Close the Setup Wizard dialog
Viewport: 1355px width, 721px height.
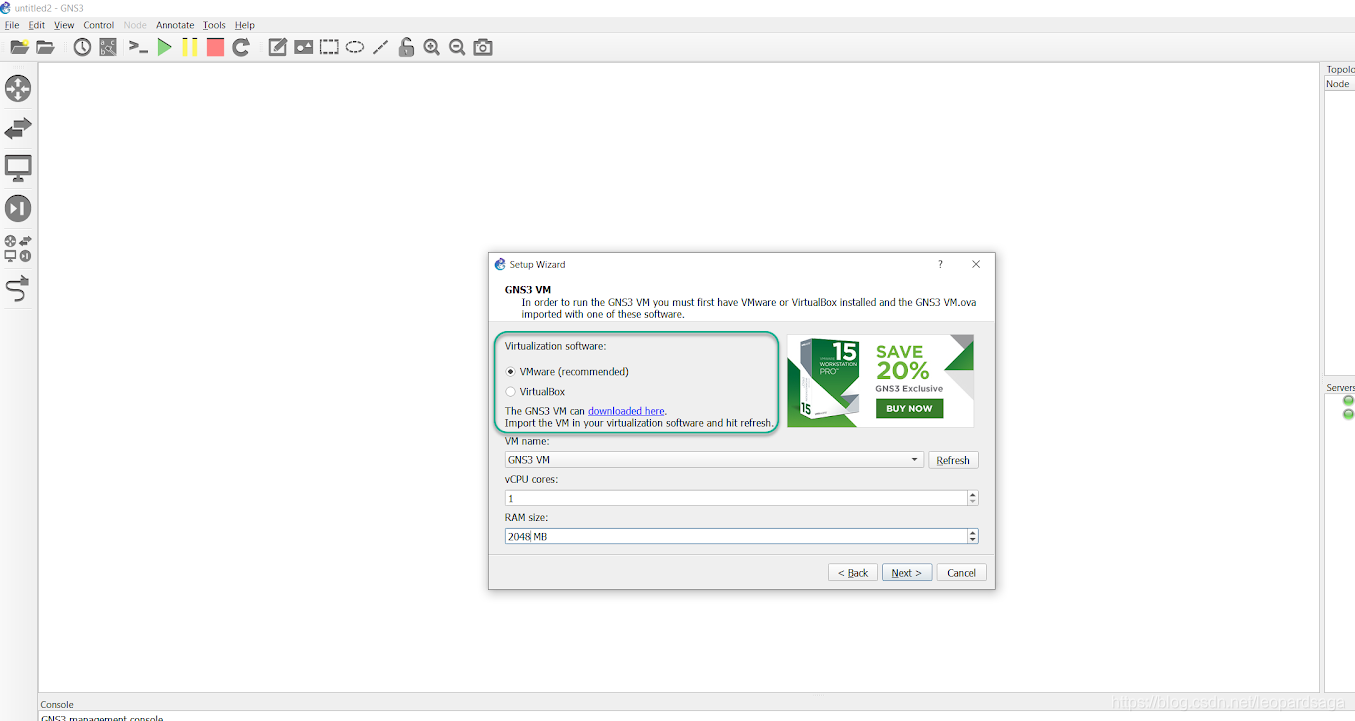click(976, 264)
